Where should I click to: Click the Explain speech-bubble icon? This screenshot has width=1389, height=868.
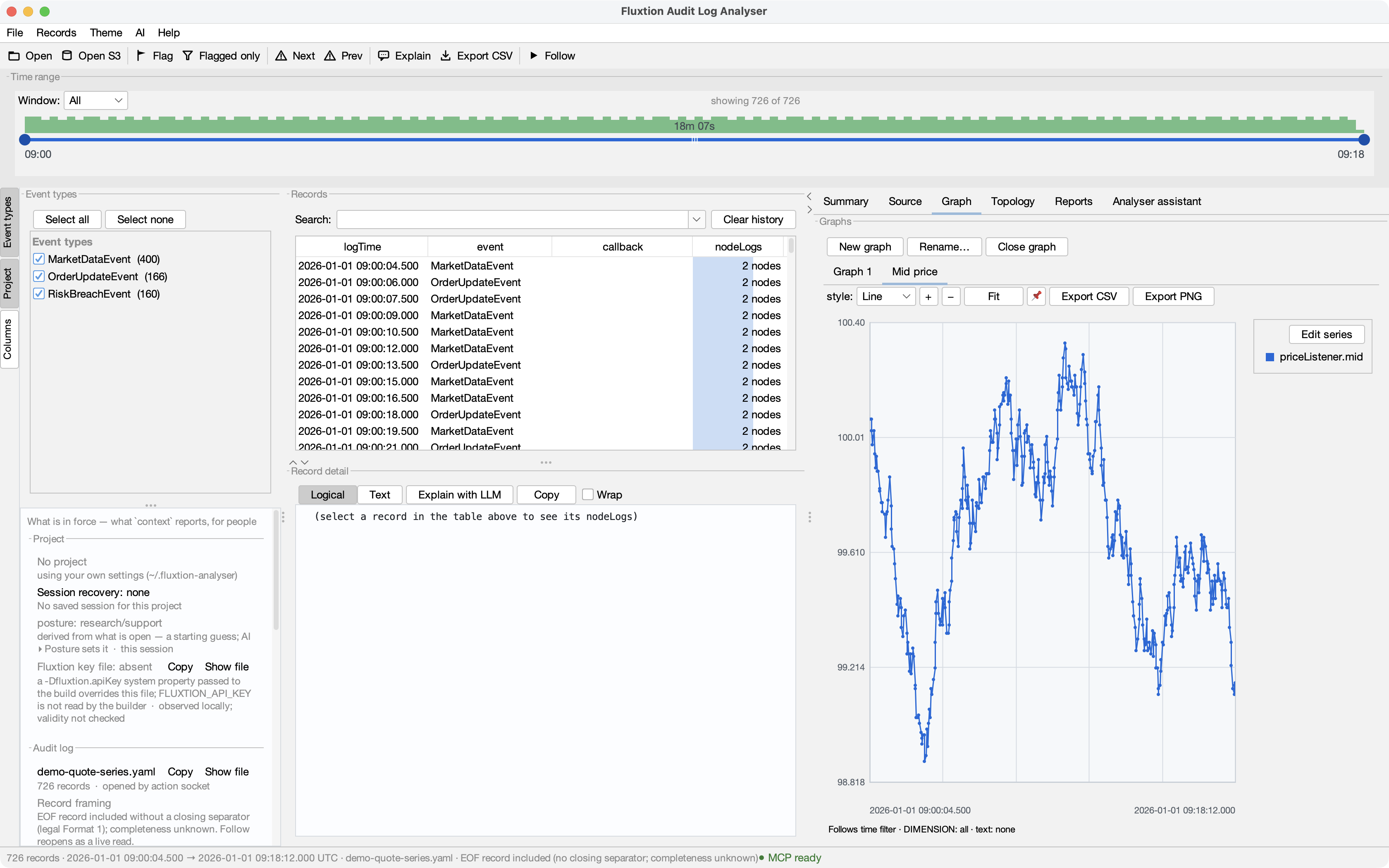(383, 56)
